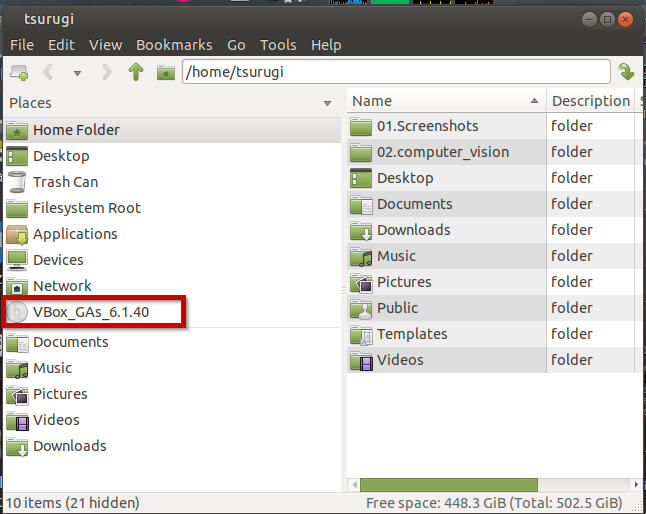Click the Pictures bookmark in sidebar
This screenshot has height=514, width=646.
coord(172,394)
